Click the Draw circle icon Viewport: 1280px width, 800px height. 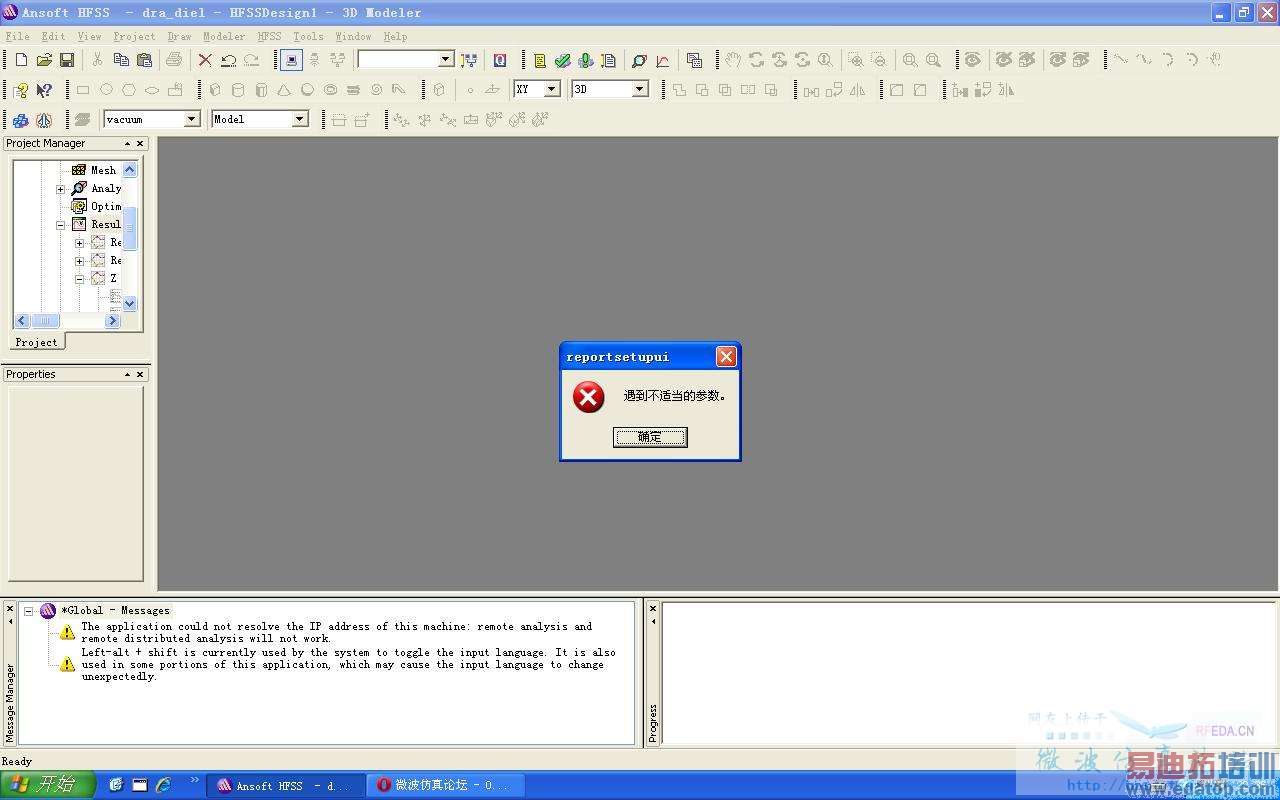[106, 90]
